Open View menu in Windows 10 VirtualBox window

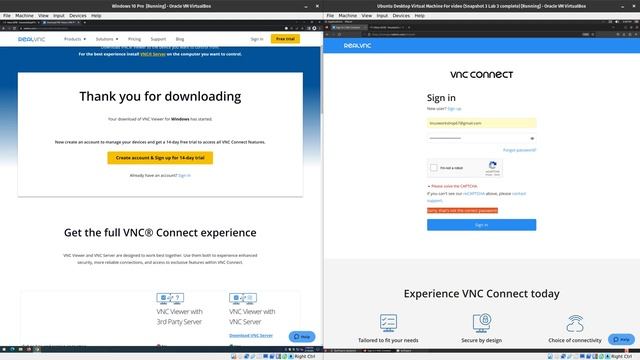pos(43,16)
